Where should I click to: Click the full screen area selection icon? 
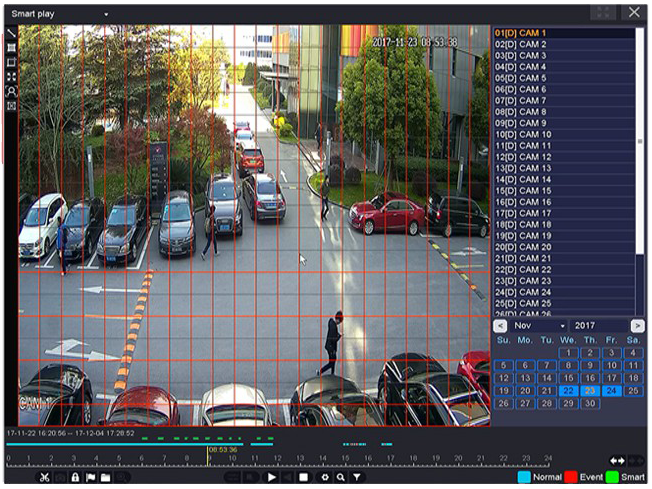coord(11,77)
